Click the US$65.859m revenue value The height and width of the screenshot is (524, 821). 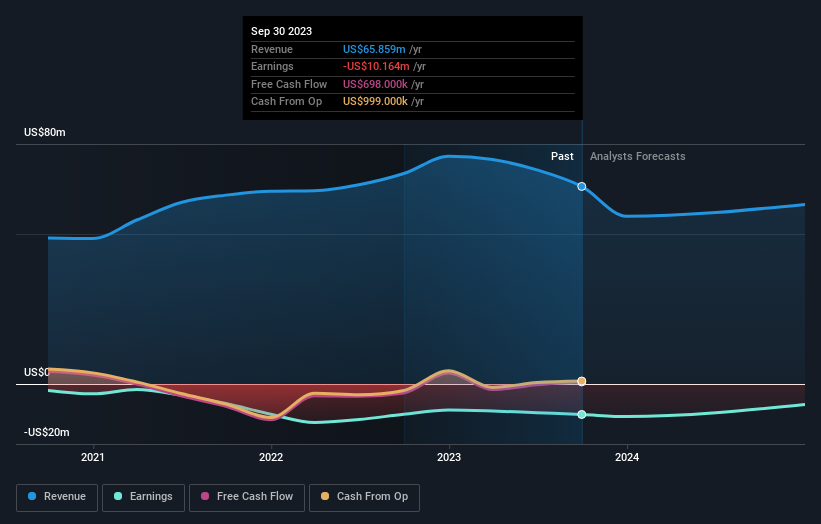click(x=374, y=49)
